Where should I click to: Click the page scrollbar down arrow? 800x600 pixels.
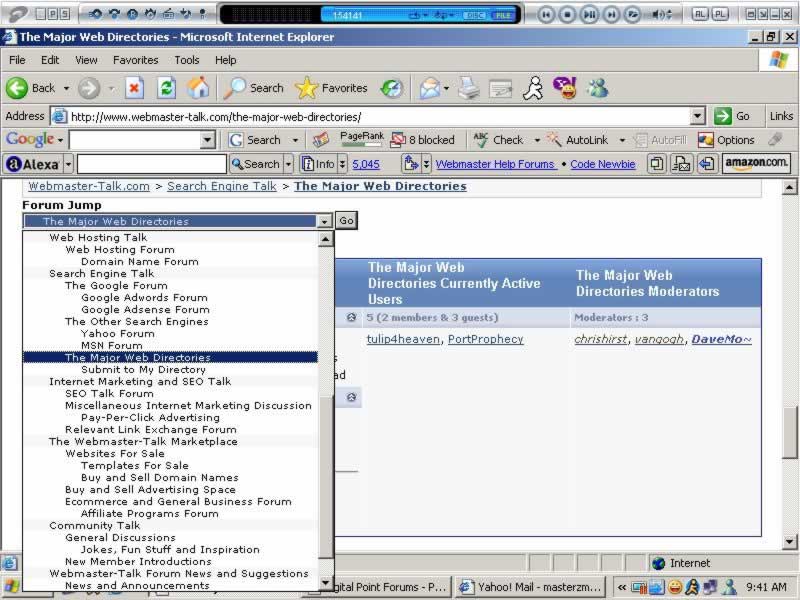click(789, 541)
